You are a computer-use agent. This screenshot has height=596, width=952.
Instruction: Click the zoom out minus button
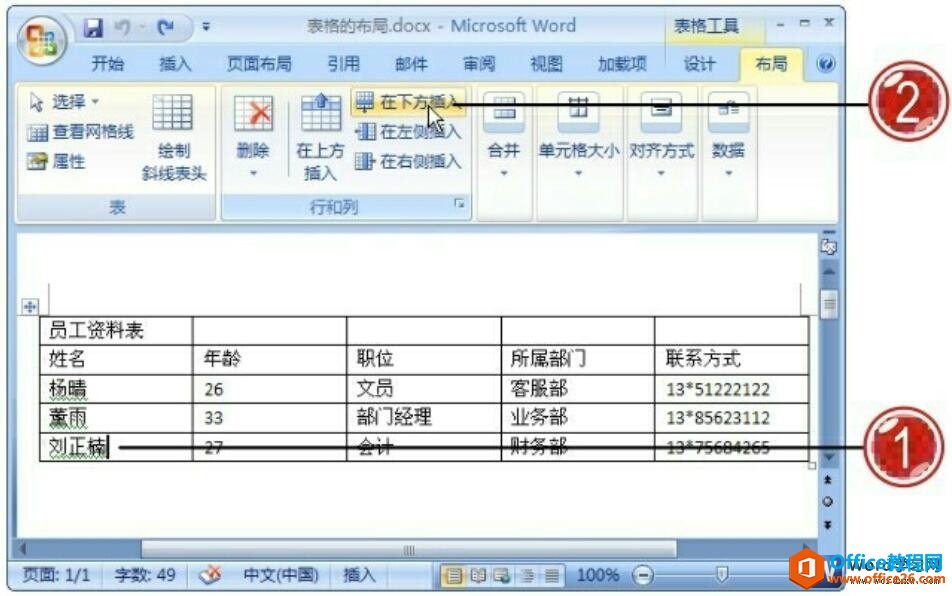(x=643, y=575)
